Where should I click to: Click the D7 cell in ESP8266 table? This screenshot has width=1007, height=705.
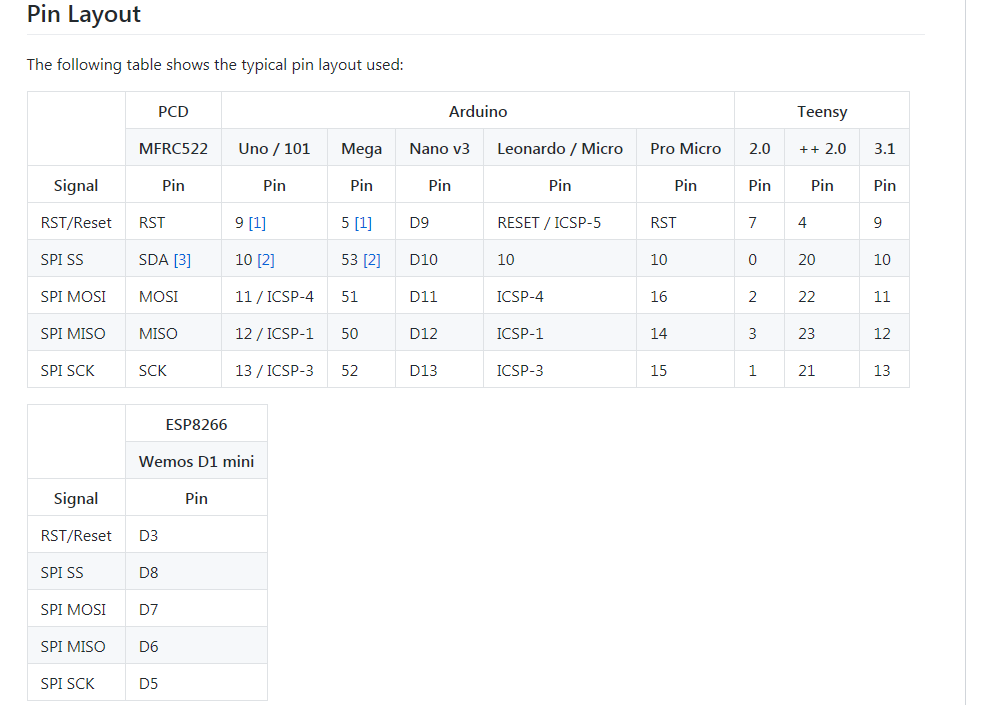(x=197, y=610)
